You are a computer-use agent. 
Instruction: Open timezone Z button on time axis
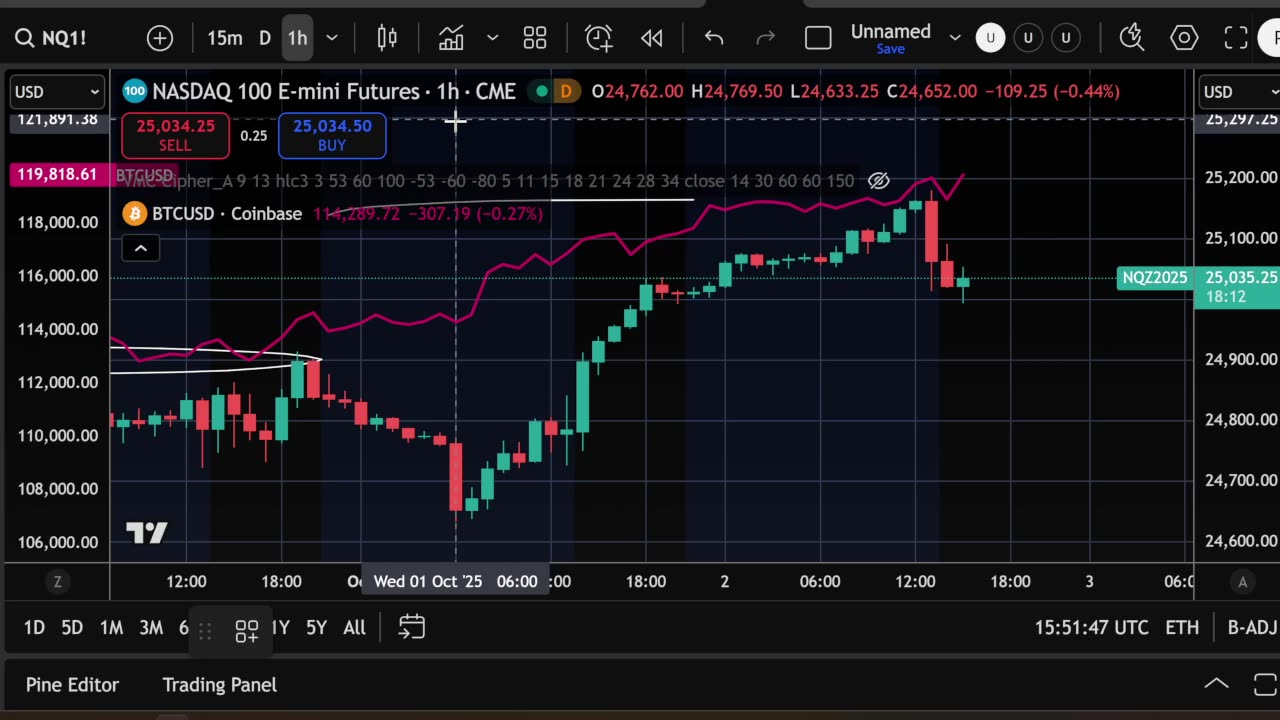click(57, 582)
